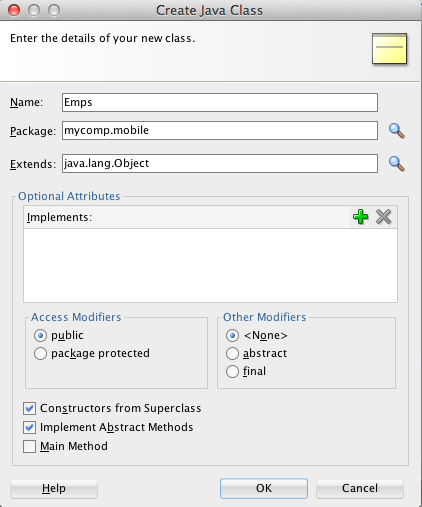The width and height of the screenshot is (422, 507).
Task: Click the Extends field with java.lang.Object
Action: click(x=220, y=163)
